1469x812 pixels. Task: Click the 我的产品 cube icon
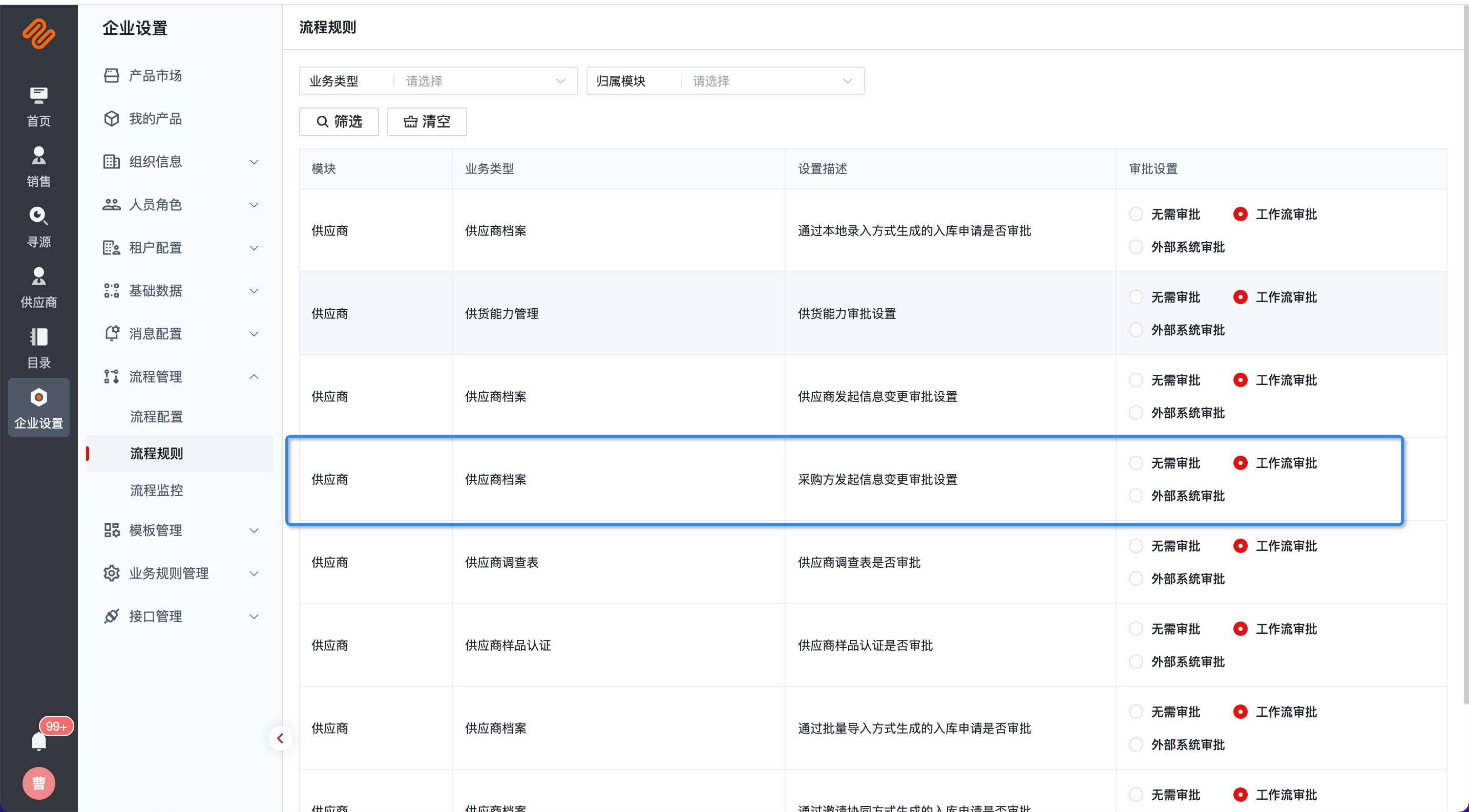click(112, 119)
